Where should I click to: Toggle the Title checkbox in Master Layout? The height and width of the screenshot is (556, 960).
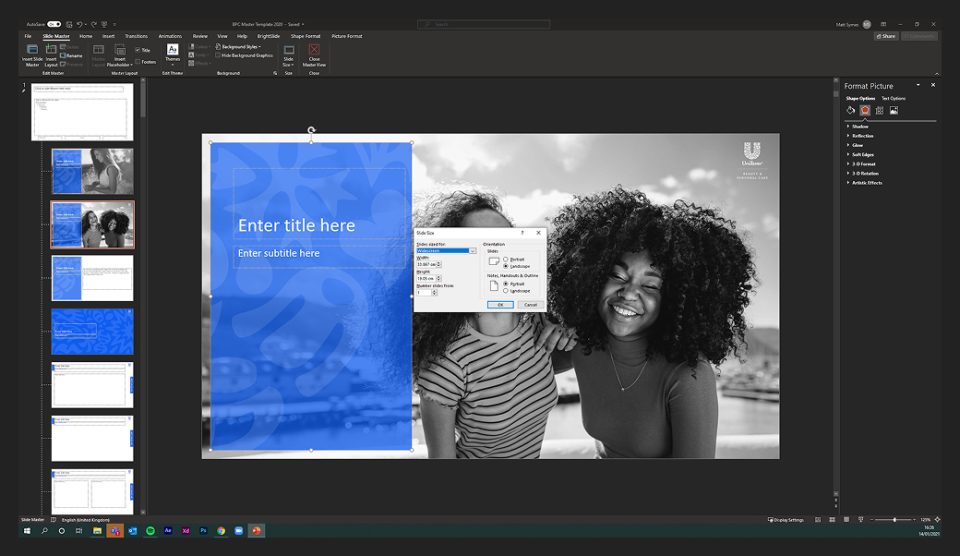click(x=137, y=49)
